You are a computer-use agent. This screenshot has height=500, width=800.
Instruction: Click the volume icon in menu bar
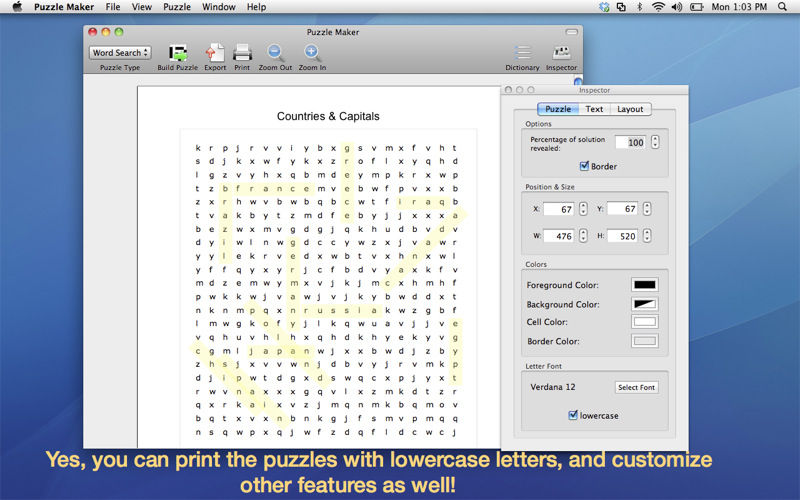point(677,7)
